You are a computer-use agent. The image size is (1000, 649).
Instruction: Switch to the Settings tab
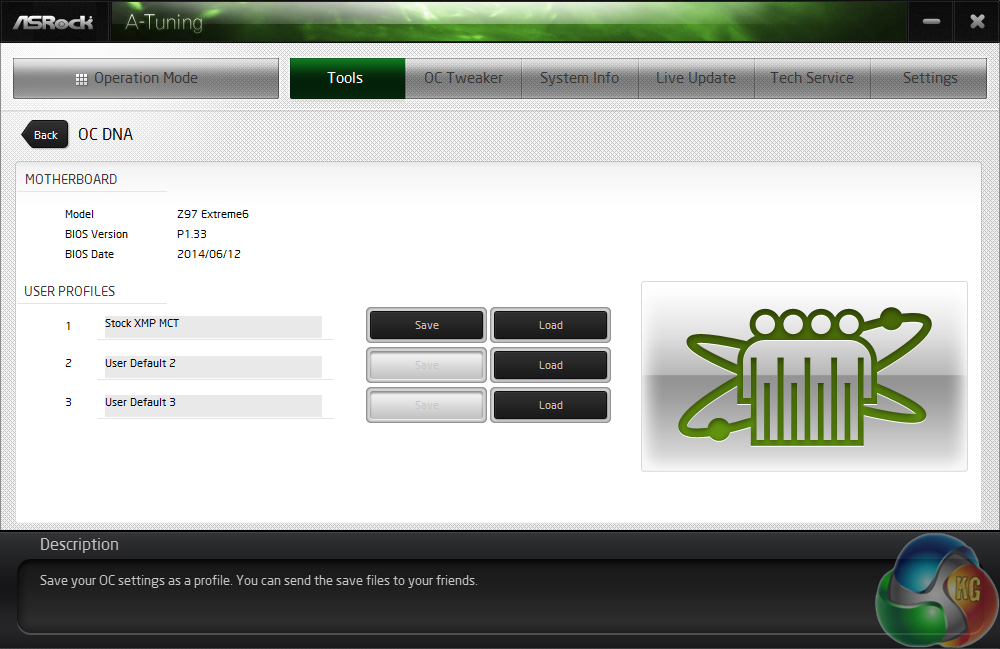[x=929, y=78]
